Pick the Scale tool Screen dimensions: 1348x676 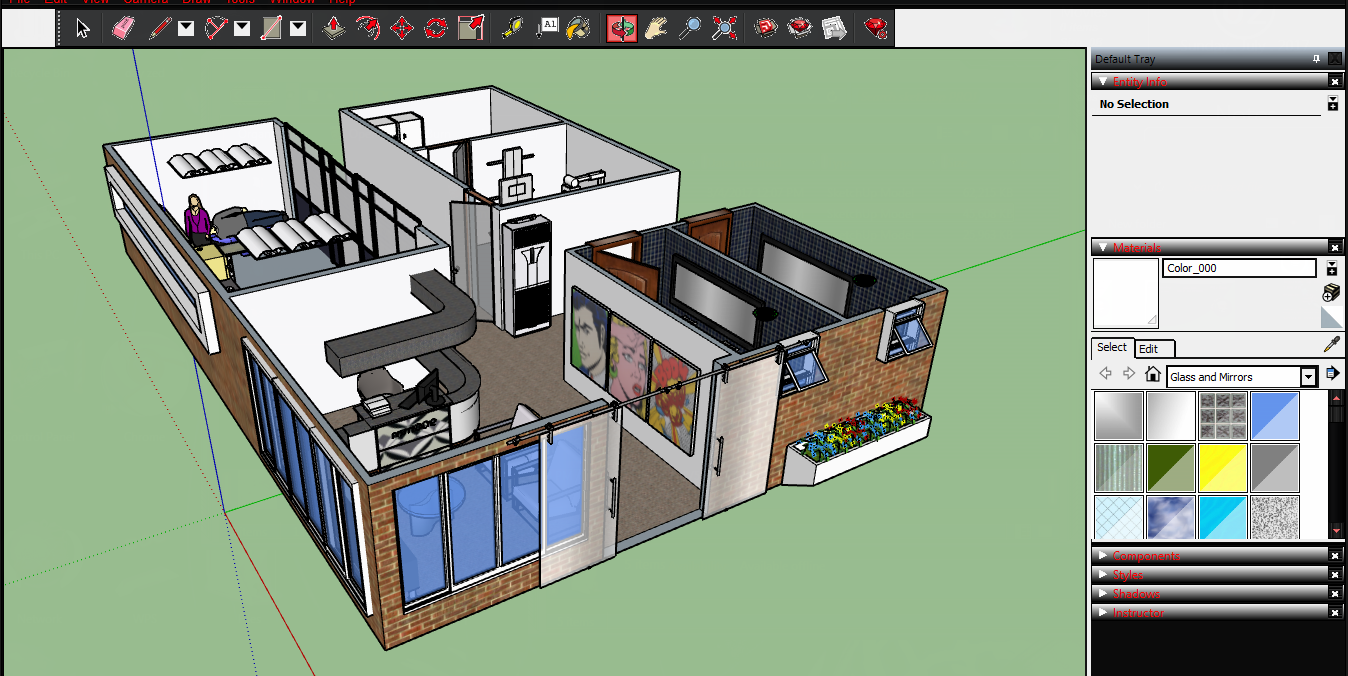[471, 28]
